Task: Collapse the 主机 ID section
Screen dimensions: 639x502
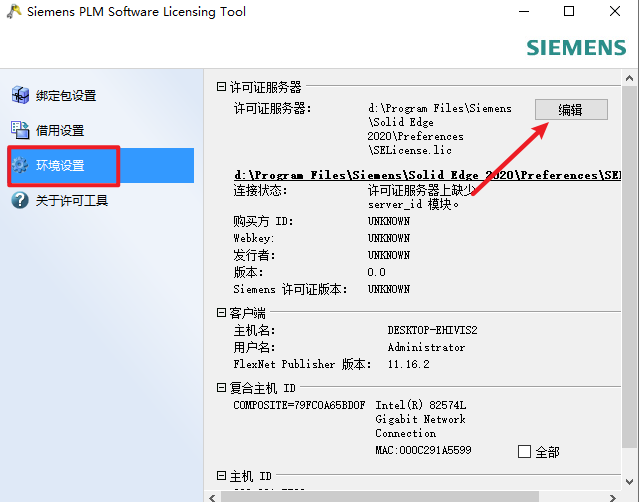Action: click(221, 476)
